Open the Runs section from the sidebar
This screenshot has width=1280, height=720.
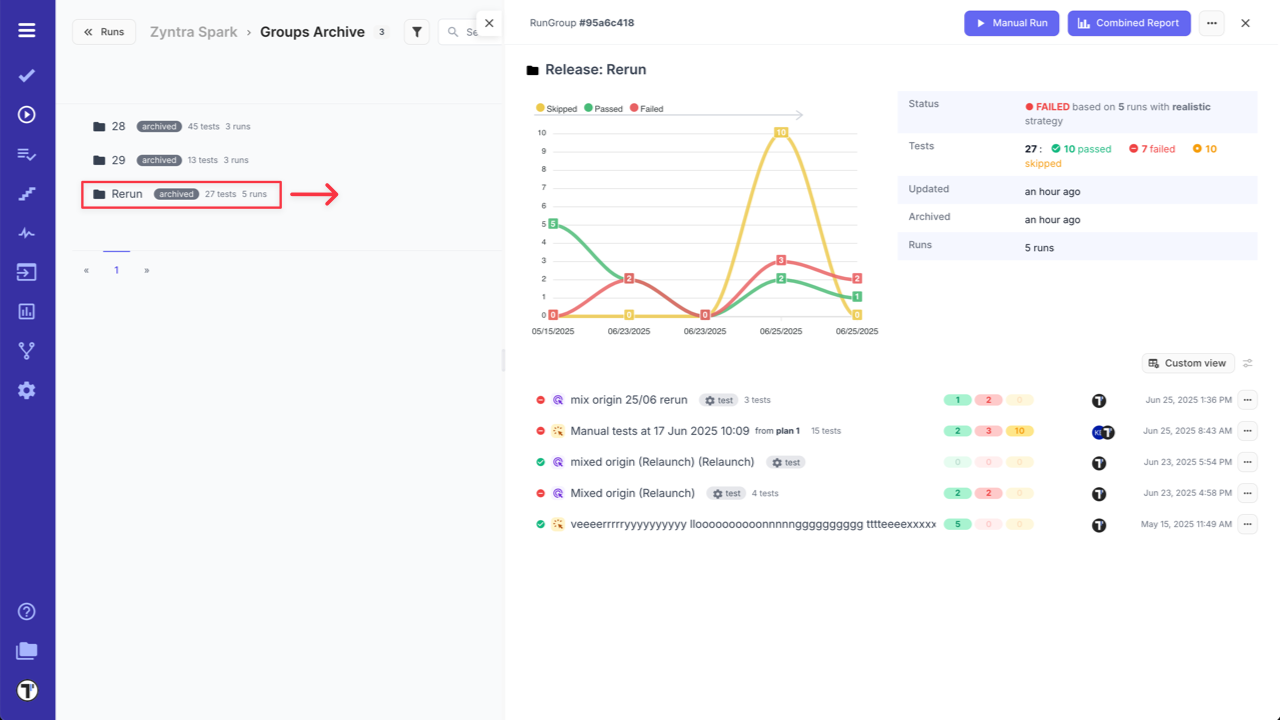click(x=26, y=114)
